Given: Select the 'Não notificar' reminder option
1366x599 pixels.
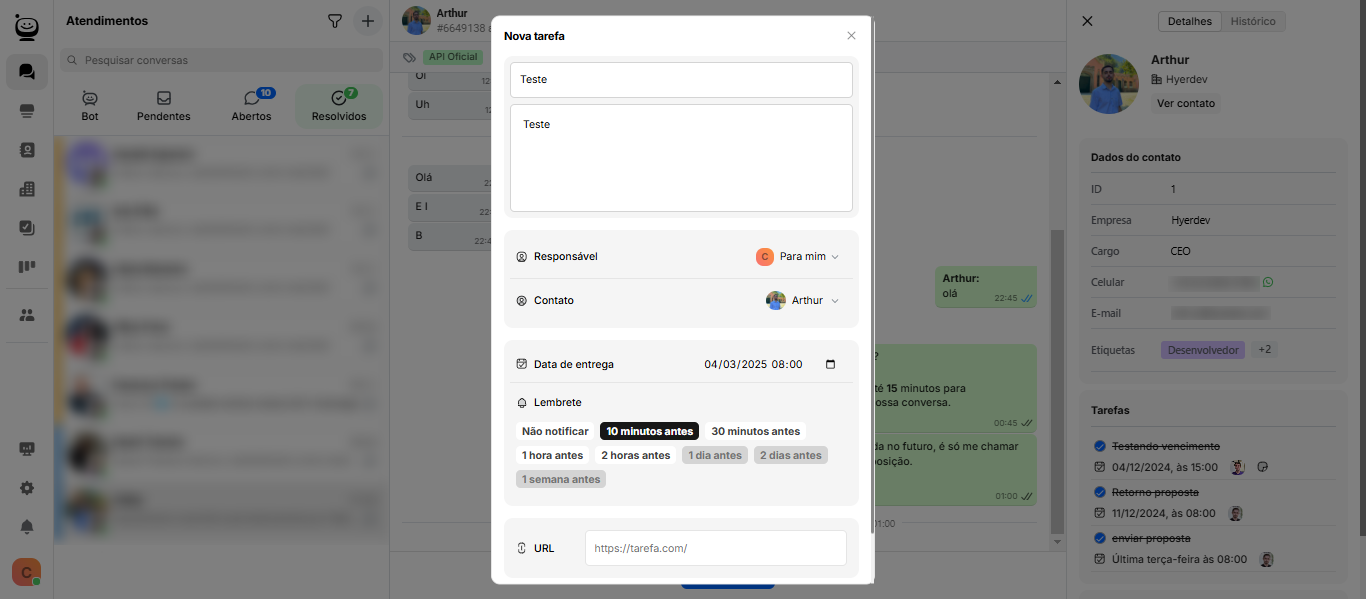Looking at the screenshot, I should [555, 432].
